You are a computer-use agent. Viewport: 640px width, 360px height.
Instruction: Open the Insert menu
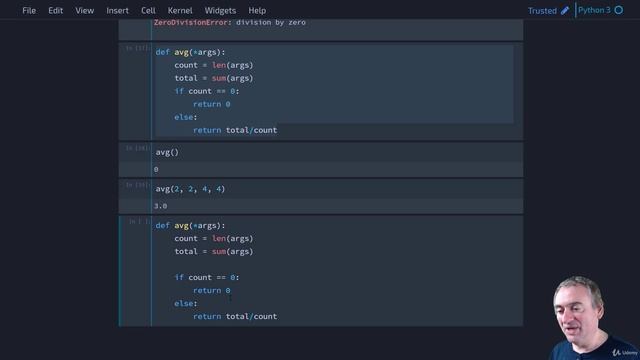tap(118, 11)
